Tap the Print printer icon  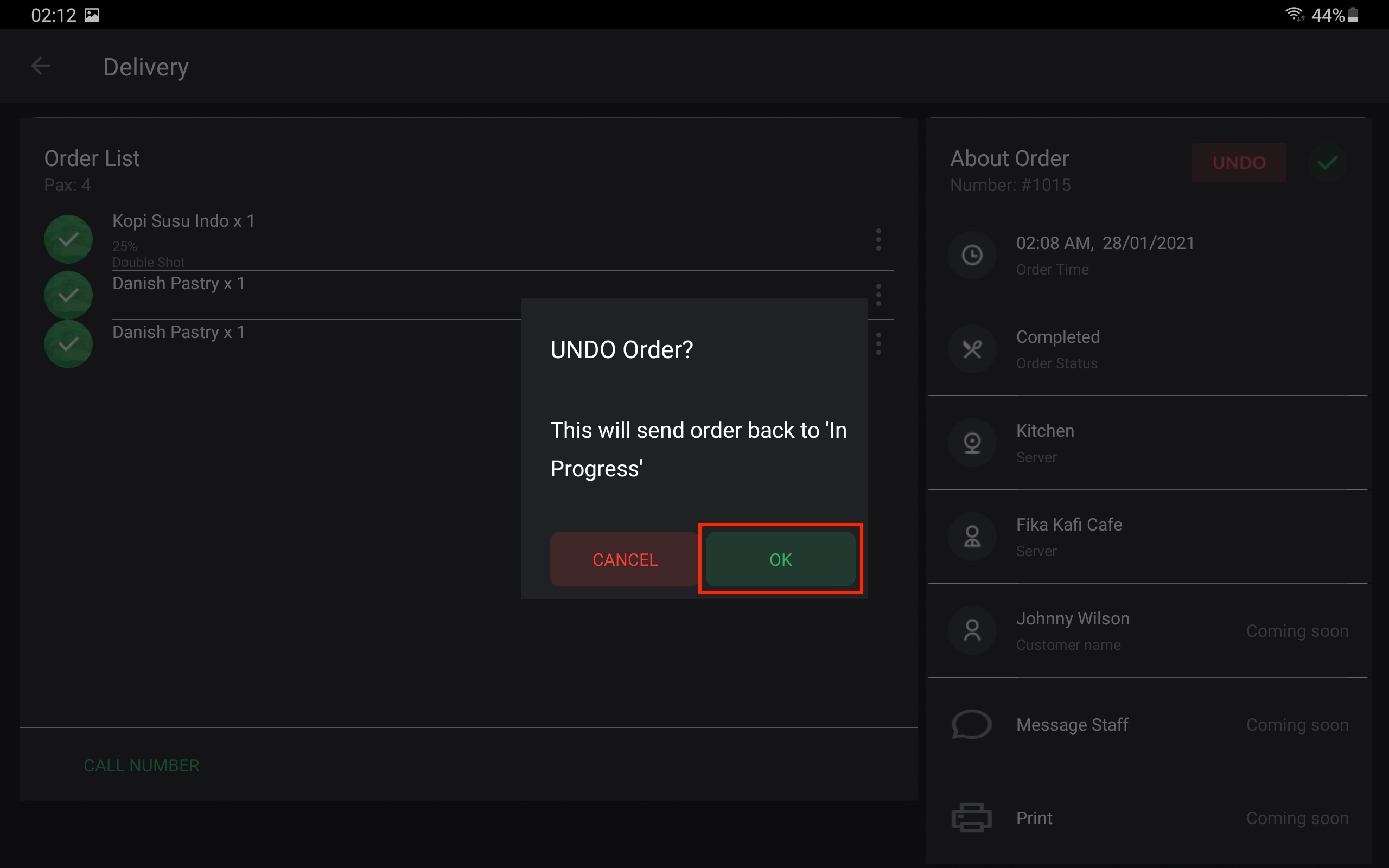tap(971, 818)
